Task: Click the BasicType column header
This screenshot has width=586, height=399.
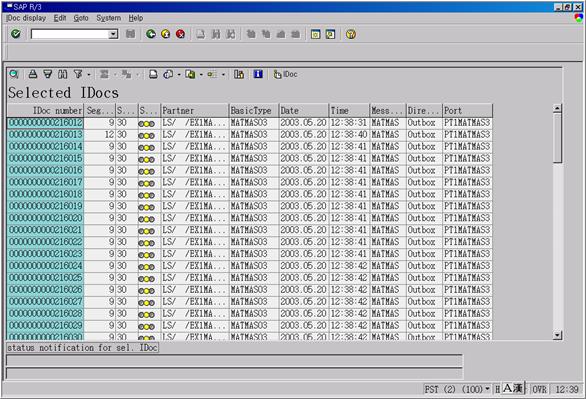Action: coord(254,111)
